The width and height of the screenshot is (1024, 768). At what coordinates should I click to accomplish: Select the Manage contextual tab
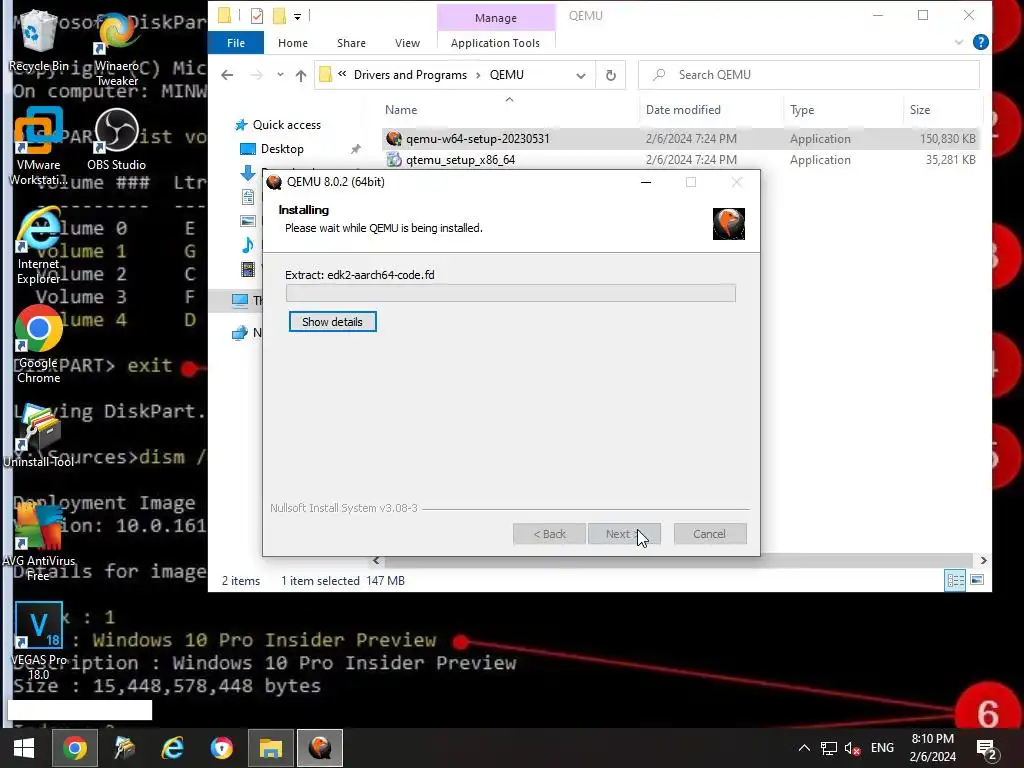pyautogui.click(x=496, y=18)
